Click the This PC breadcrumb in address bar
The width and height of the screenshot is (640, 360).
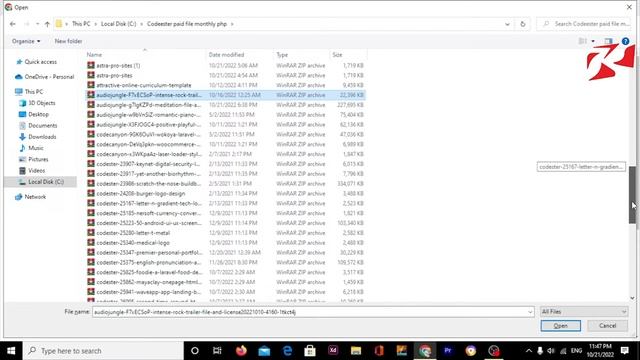81,24
